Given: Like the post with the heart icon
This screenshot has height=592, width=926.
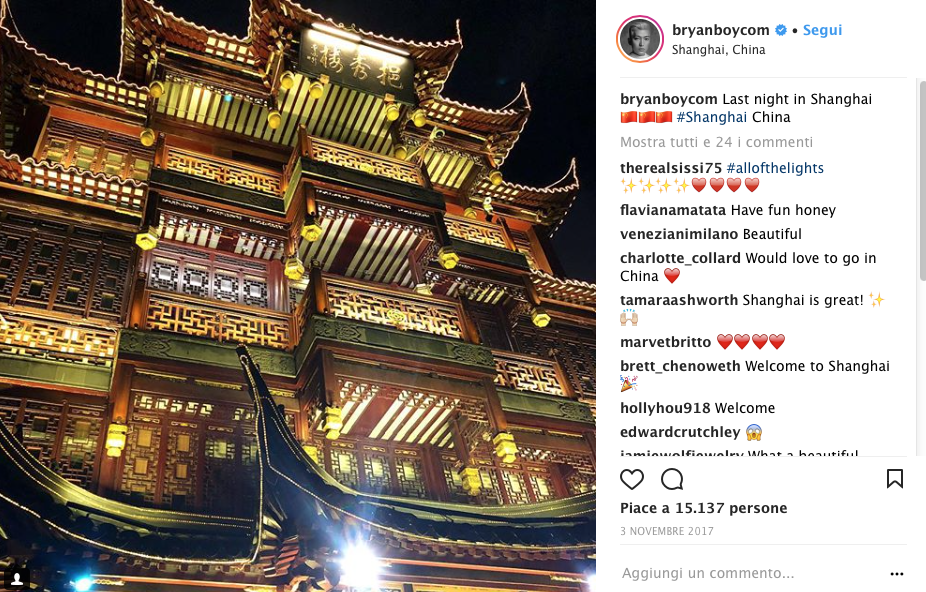Looking at the screenshot, I should point(631,479).
